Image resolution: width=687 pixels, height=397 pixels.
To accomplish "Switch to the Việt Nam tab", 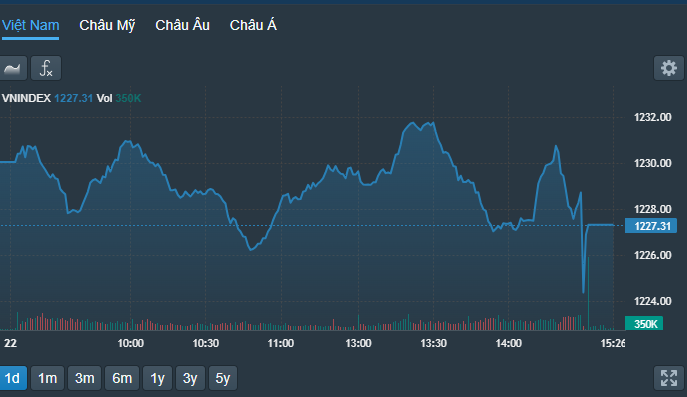I will [30, 25].
